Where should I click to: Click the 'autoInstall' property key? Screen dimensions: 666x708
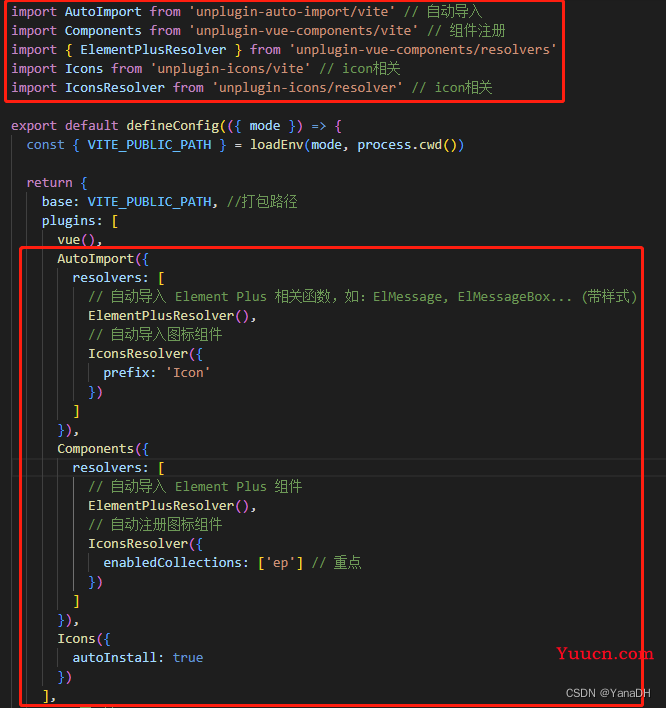114,658
